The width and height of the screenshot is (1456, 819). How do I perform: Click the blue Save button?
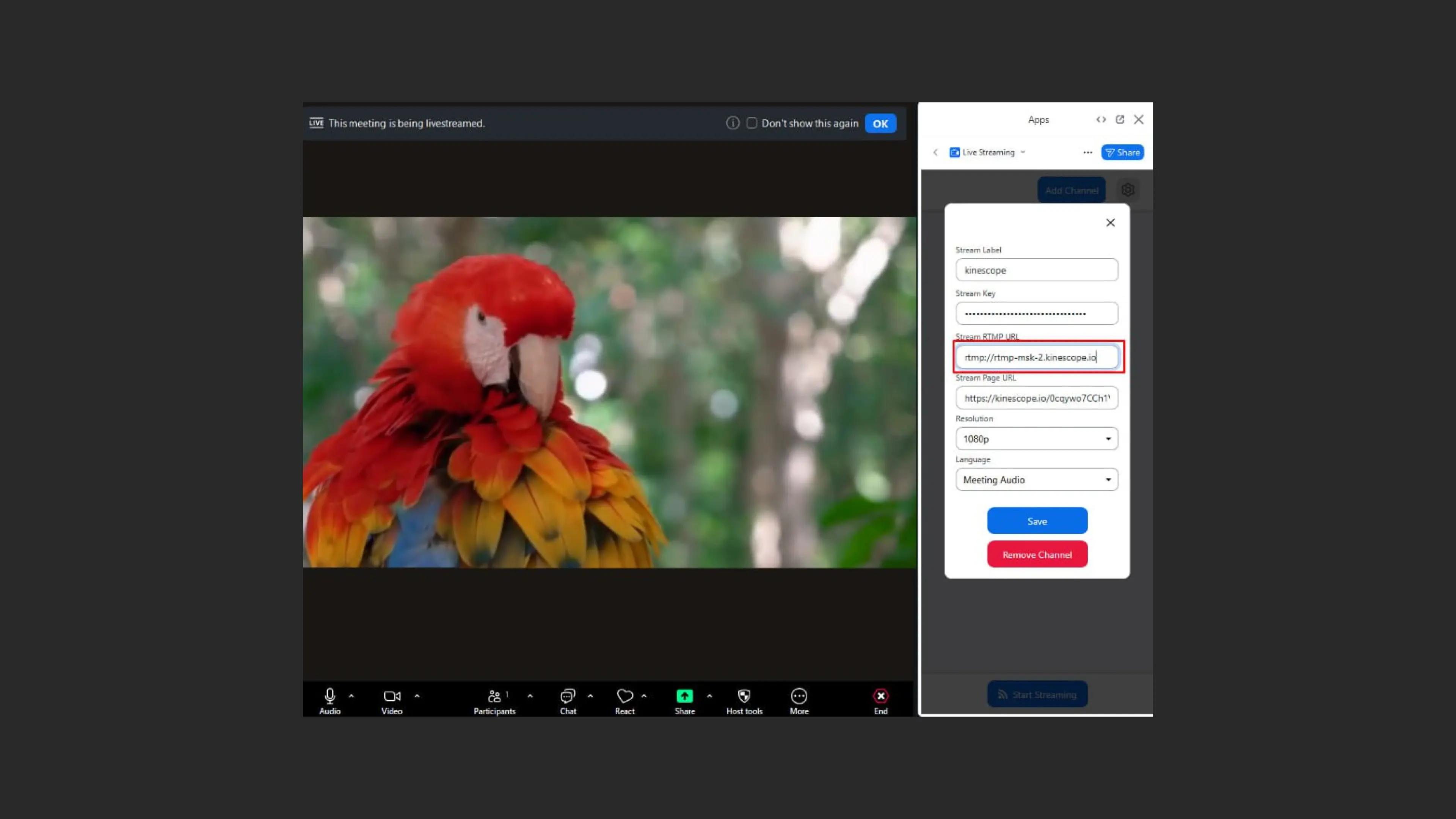click(x=1037, y=521)
